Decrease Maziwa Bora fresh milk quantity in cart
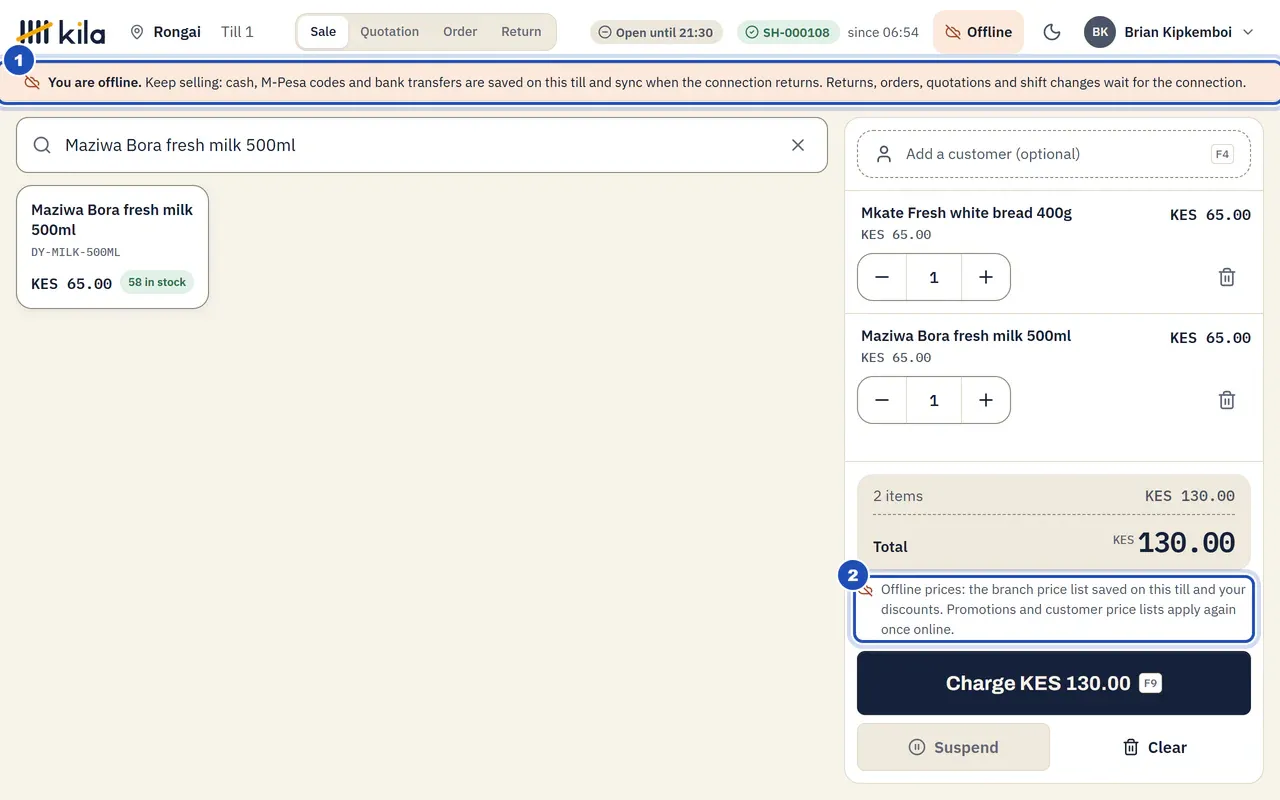The image size is (1280, 800). (x=882, y=400)
